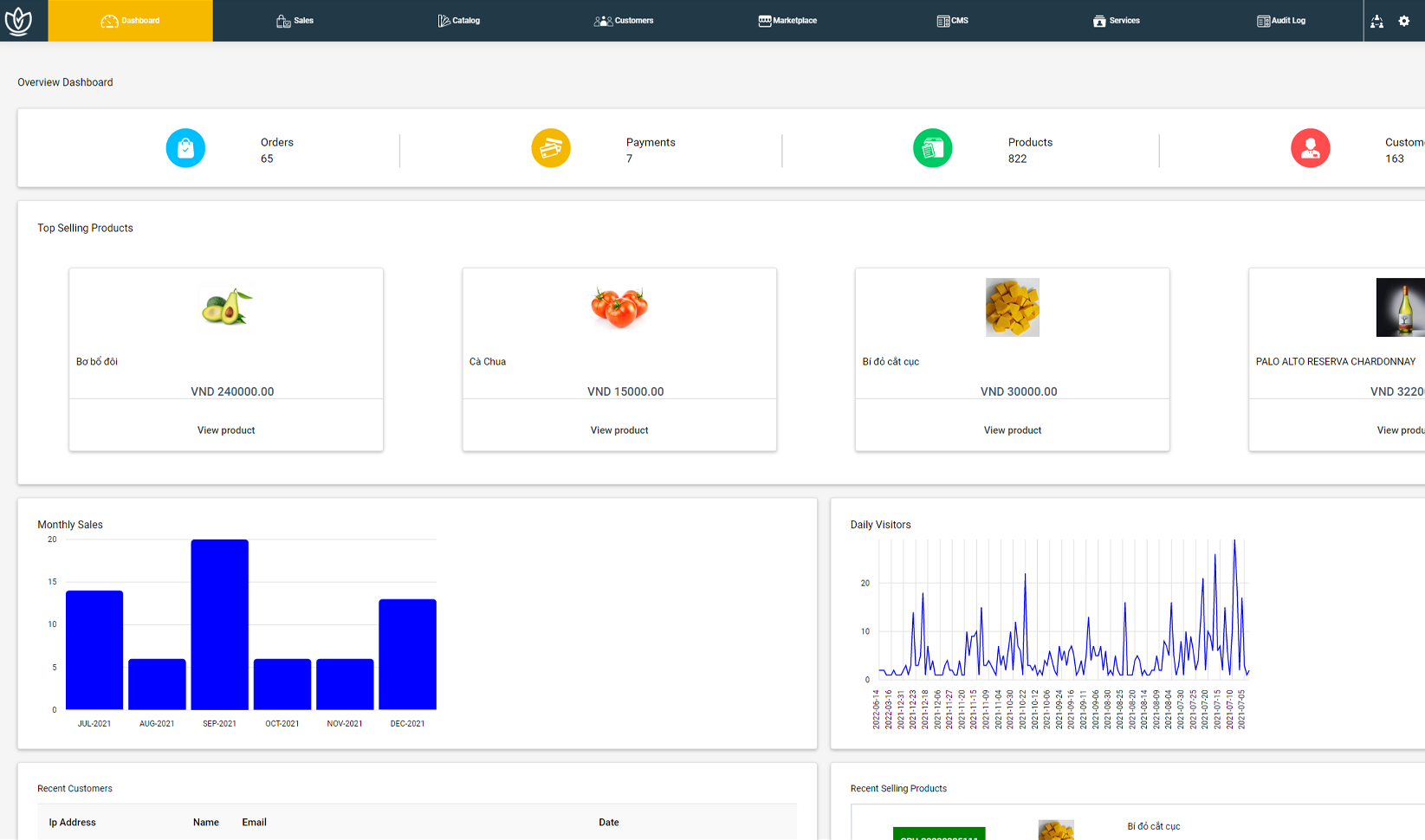Open the Sales menu
This screenshot has width=1425, height=840.
point(295,21)
